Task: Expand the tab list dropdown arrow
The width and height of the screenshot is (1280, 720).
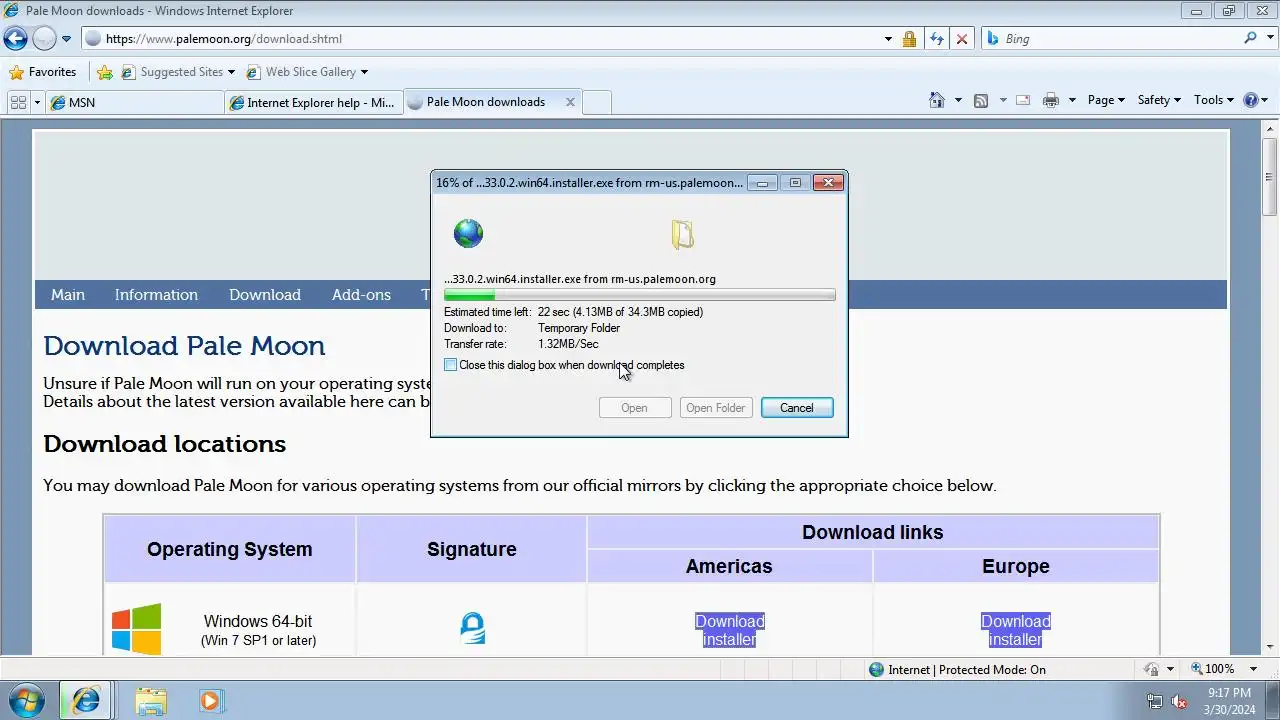Action: tap(37, 102)
